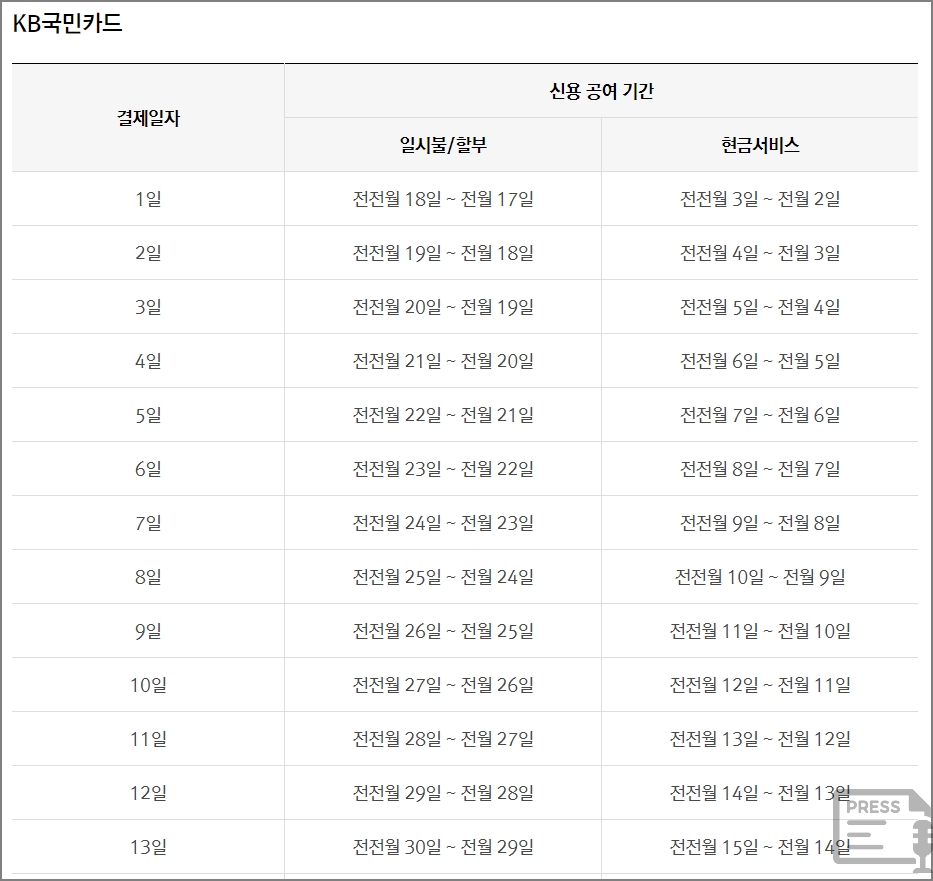Click cash service cell 전전월 6일 ~ 전월 5일

tap(760, 360)
